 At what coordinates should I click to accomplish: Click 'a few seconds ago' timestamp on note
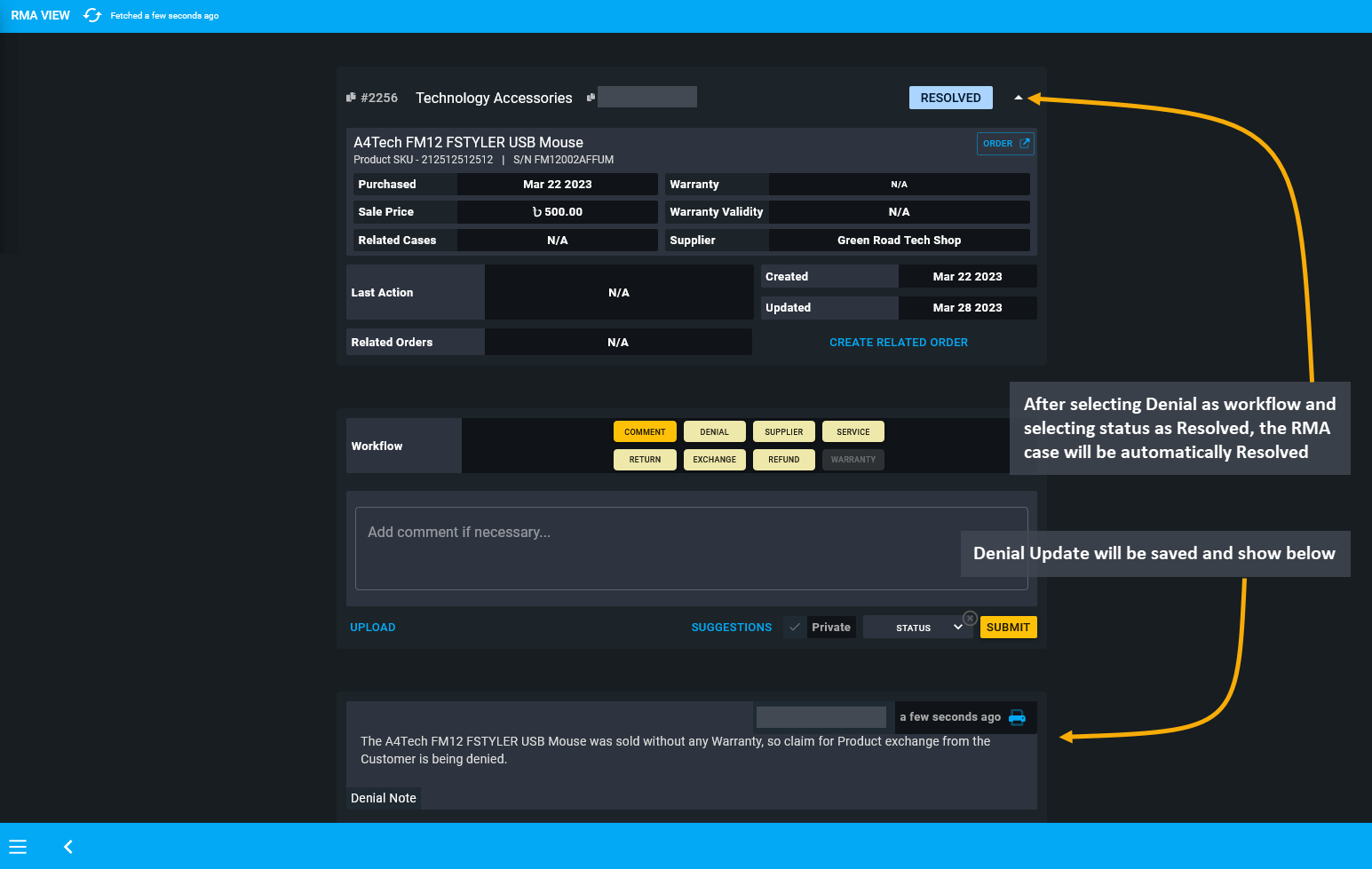950,717
